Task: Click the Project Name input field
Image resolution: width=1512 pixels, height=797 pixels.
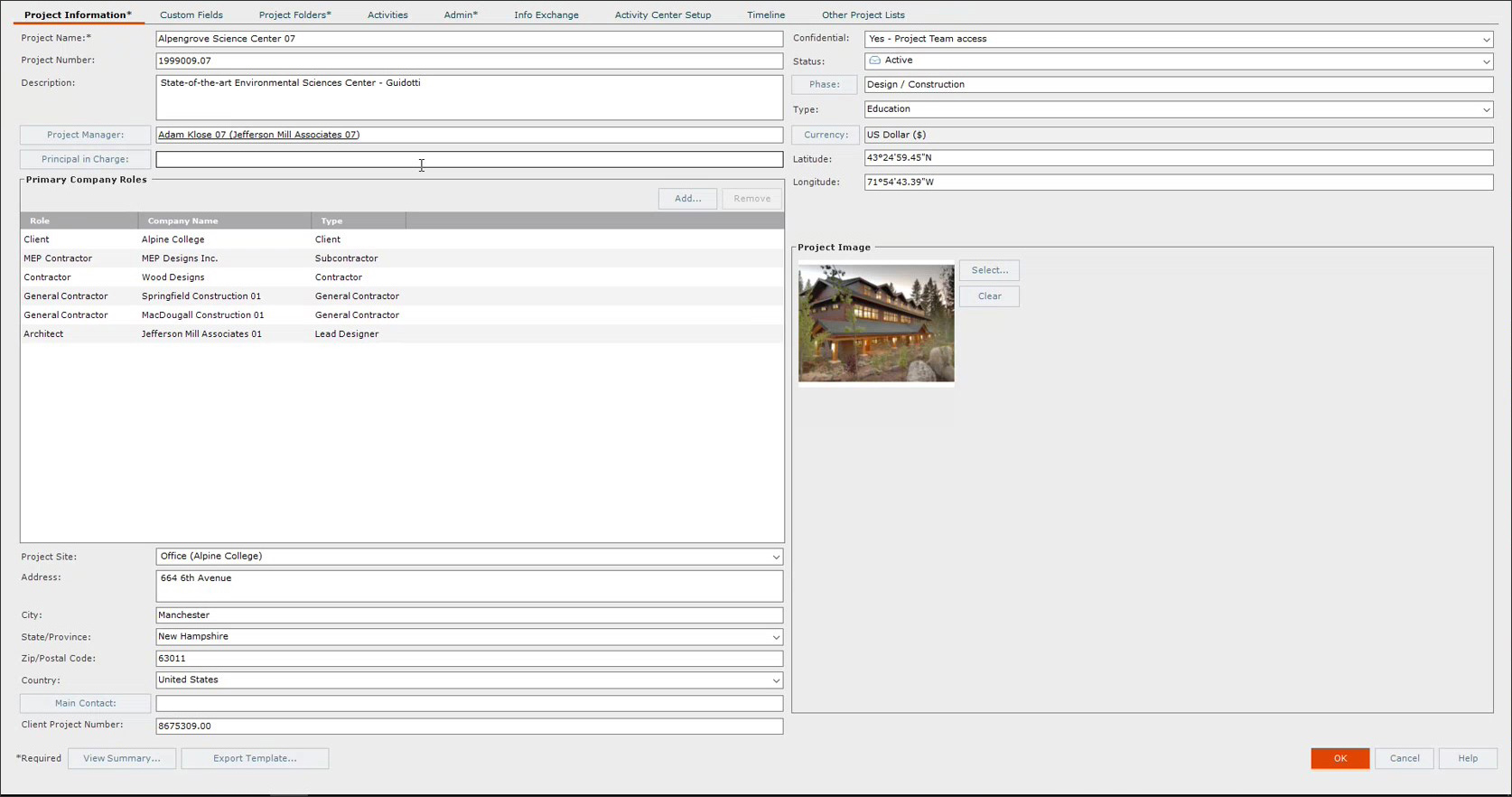Action: 469,39
